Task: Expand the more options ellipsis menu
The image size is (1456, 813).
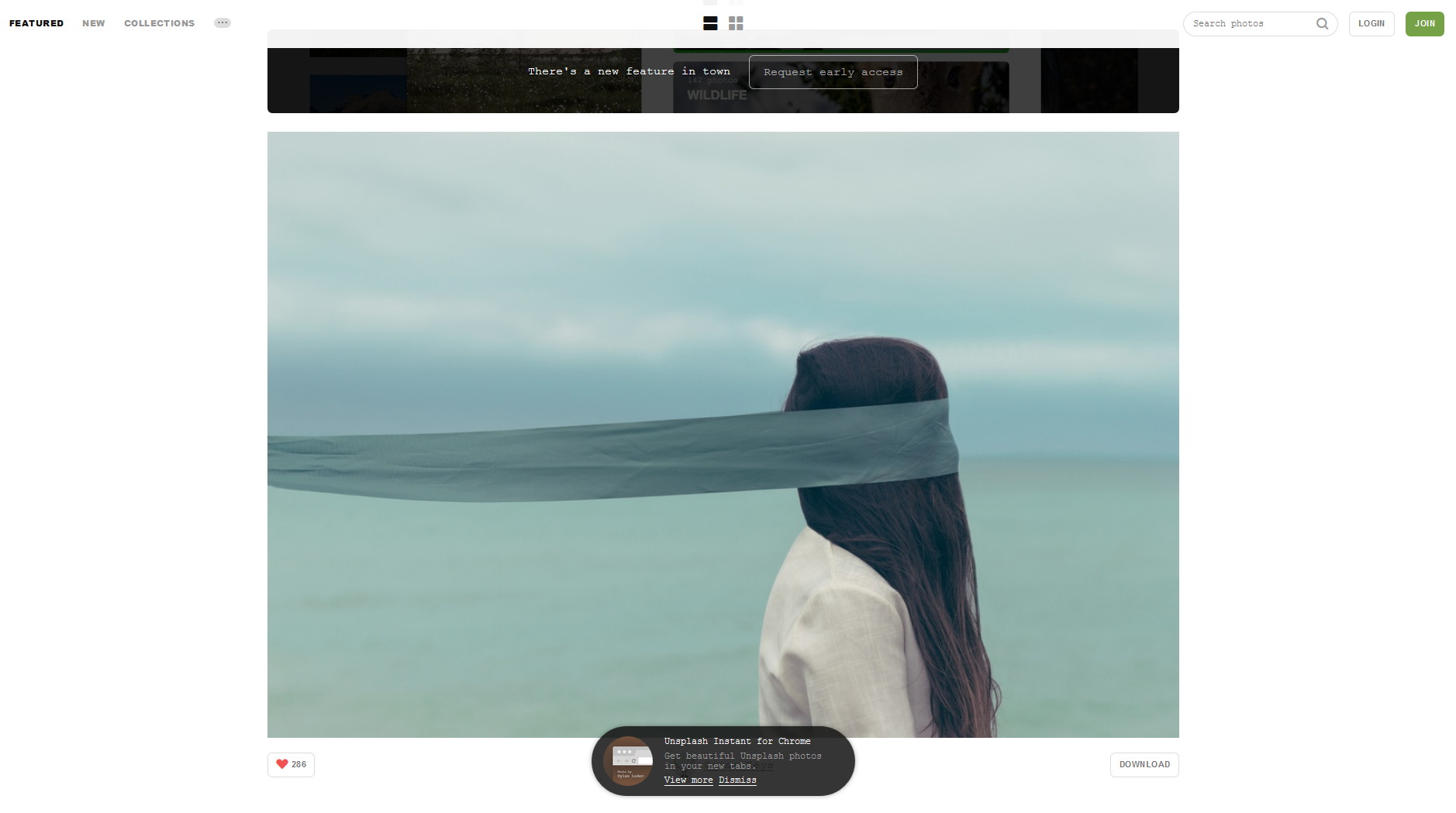Action: pyautogui.click(x=223, y=22)
